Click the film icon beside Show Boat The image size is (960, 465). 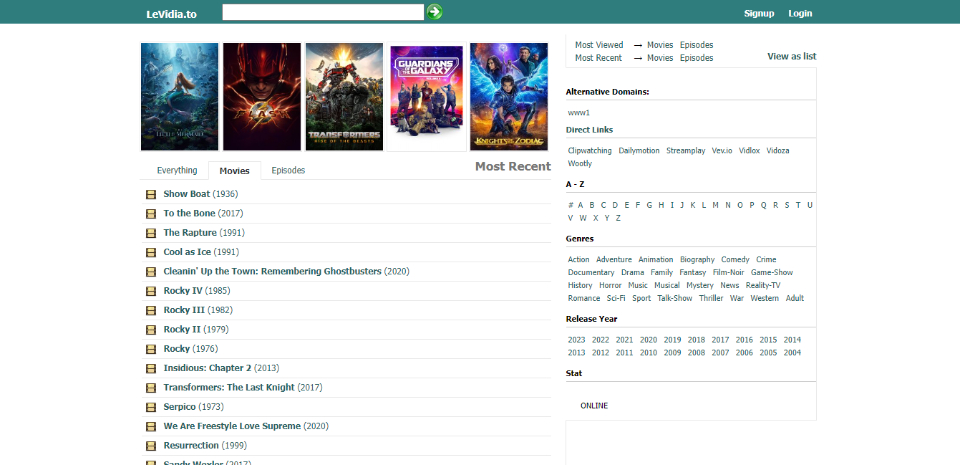(x=151, y=195)
